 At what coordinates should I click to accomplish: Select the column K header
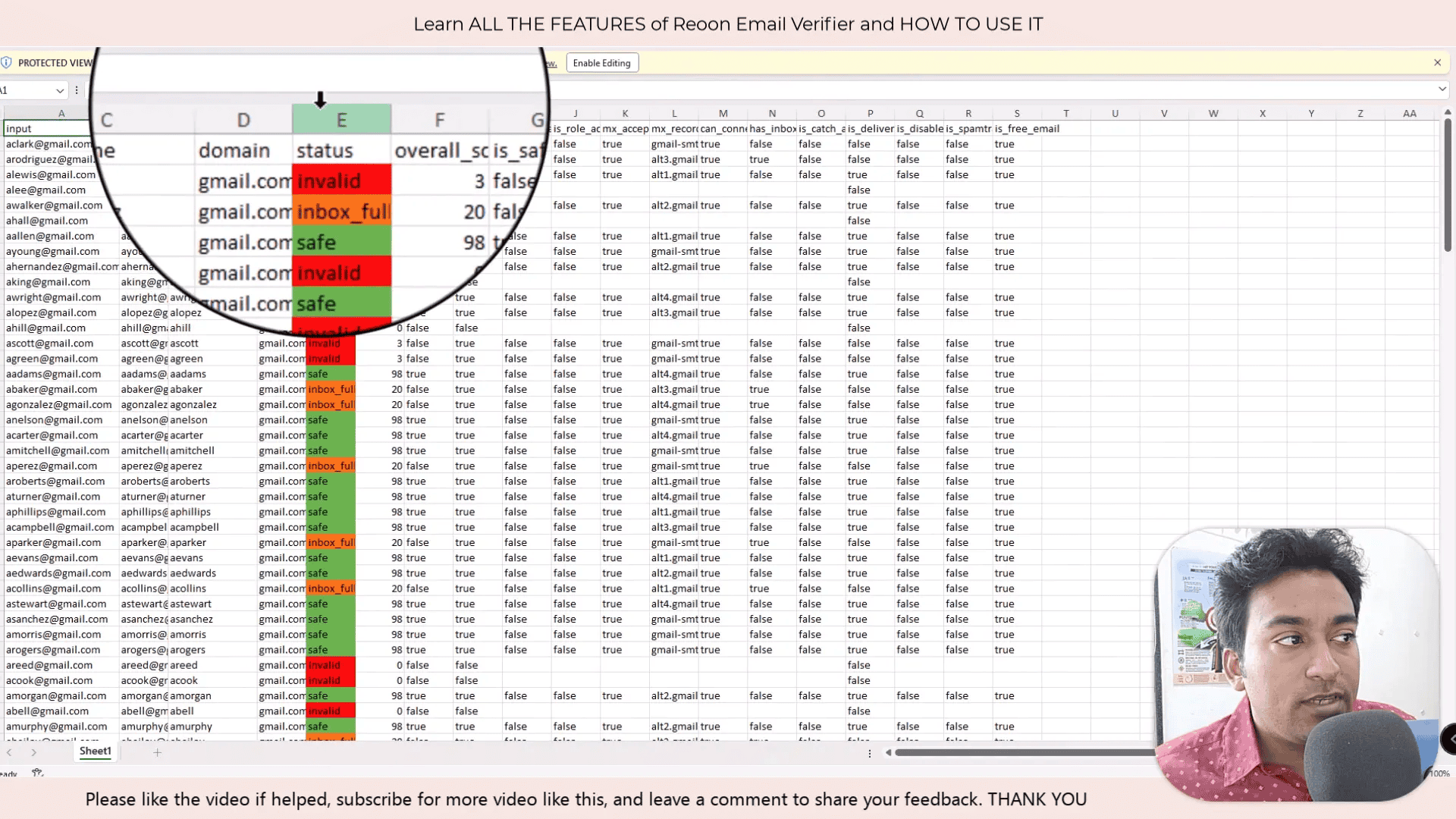coord(625,113)
